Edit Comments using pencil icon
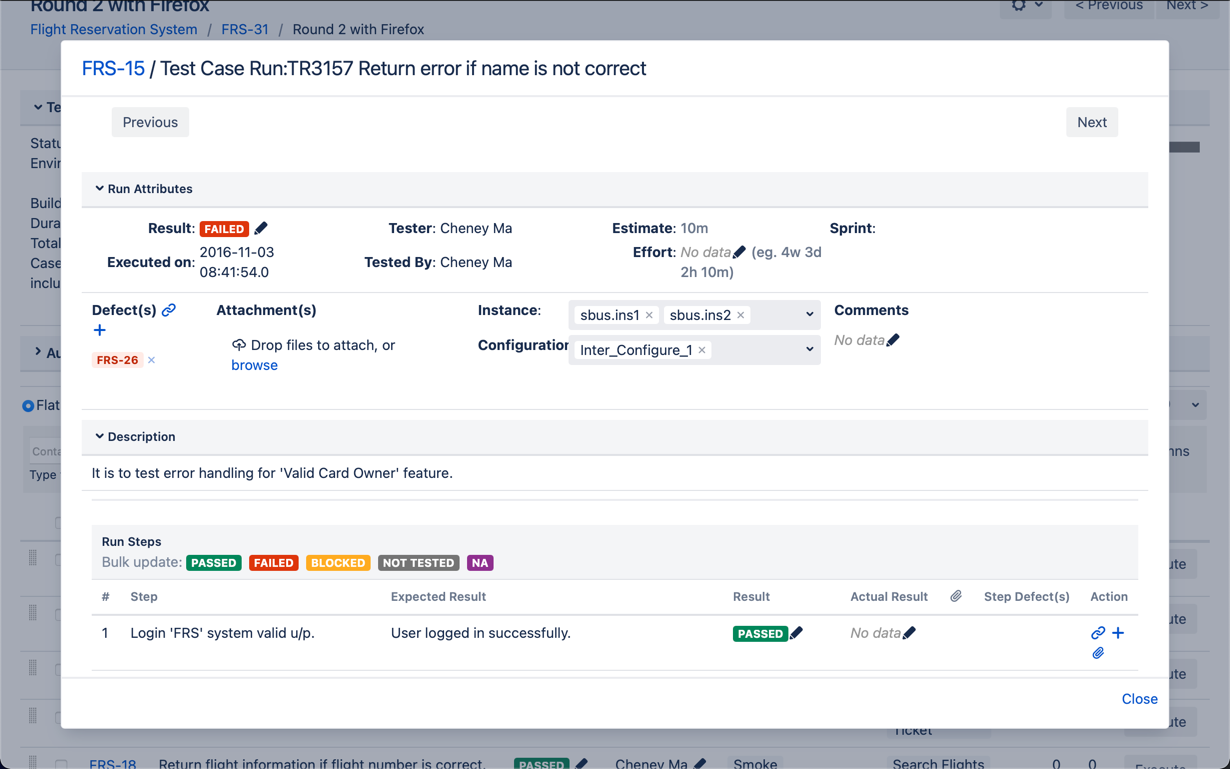 click(893, 340)
